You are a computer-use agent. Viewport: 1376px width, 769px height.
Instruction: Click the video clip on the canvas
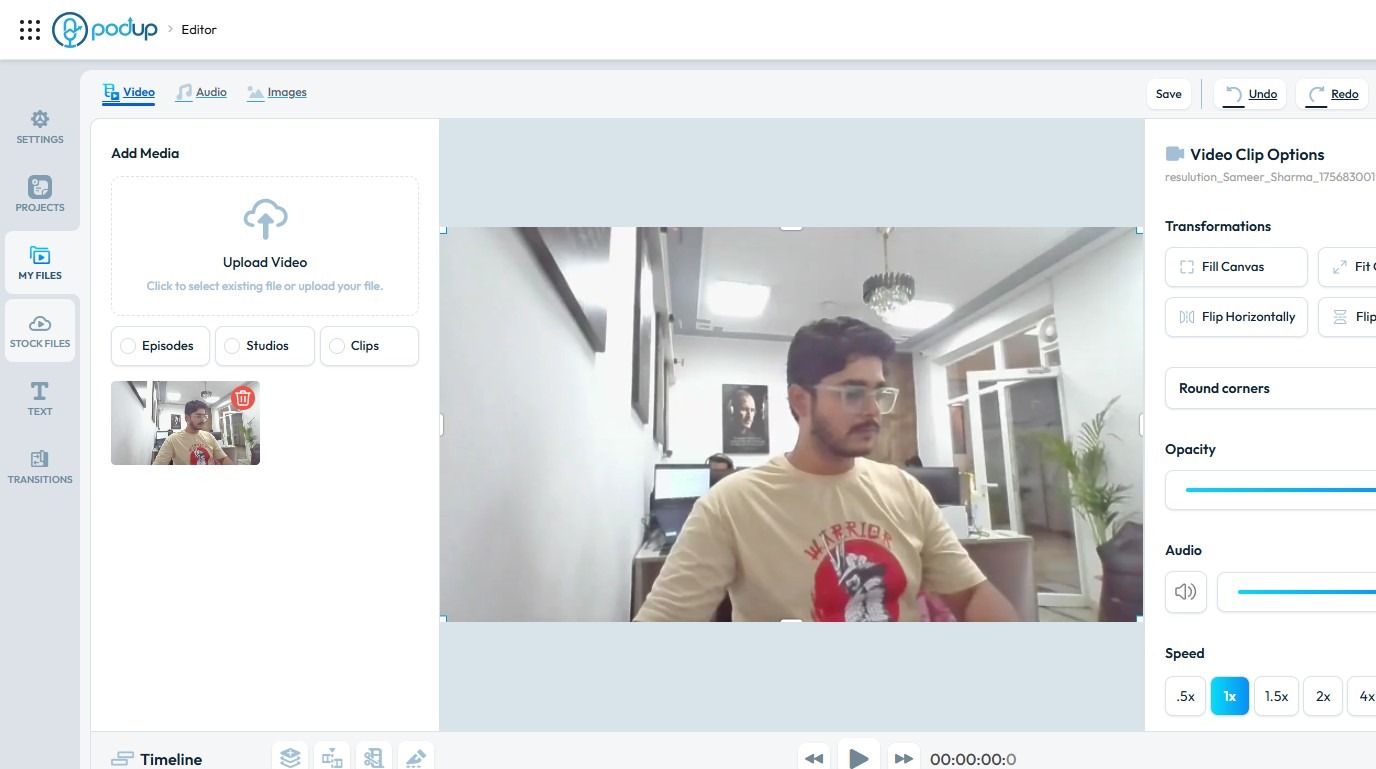point(791,424)
